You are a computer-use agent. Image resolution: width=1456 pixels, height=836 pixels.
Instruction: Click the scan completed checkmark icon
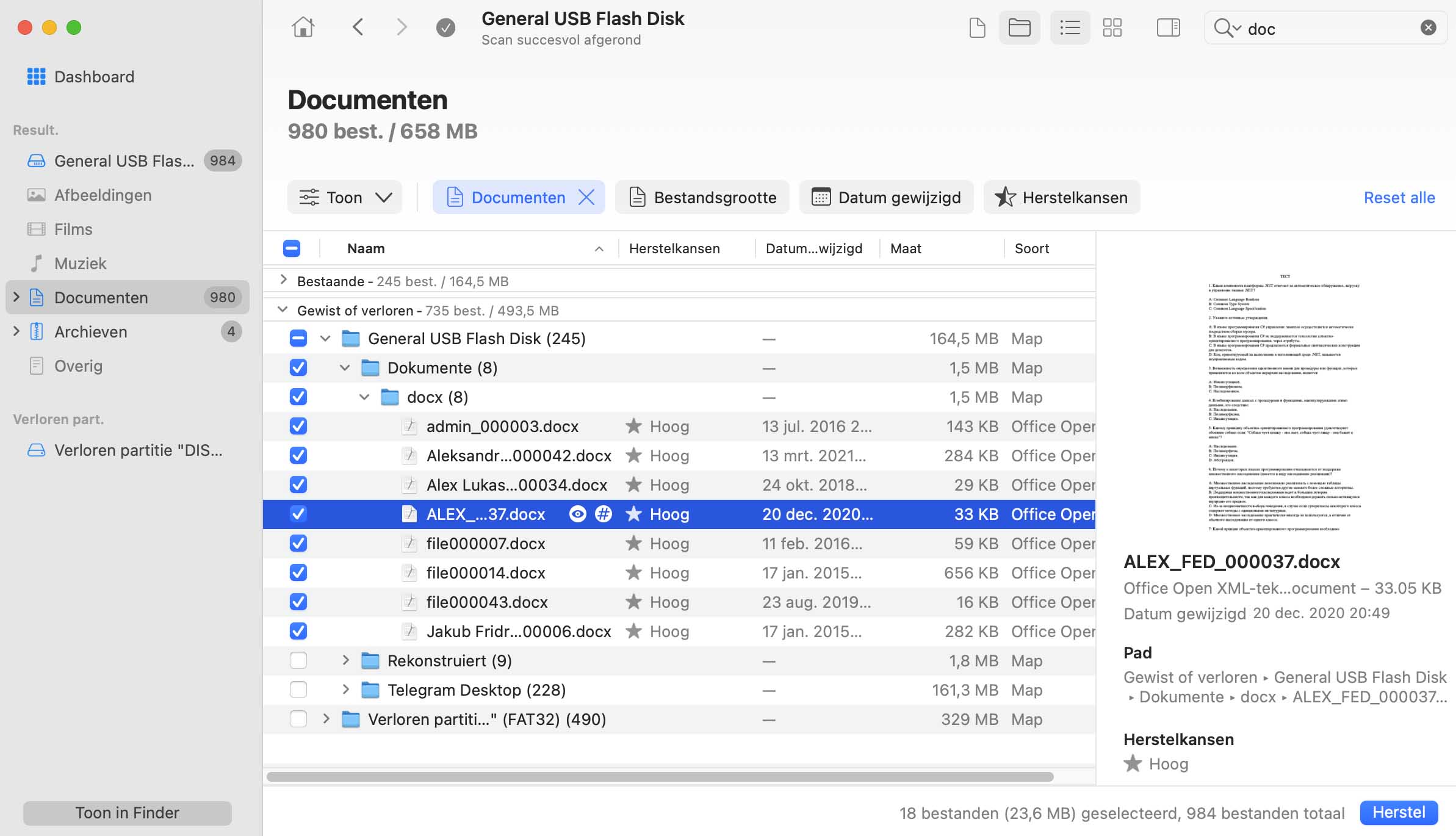(445, 27)
